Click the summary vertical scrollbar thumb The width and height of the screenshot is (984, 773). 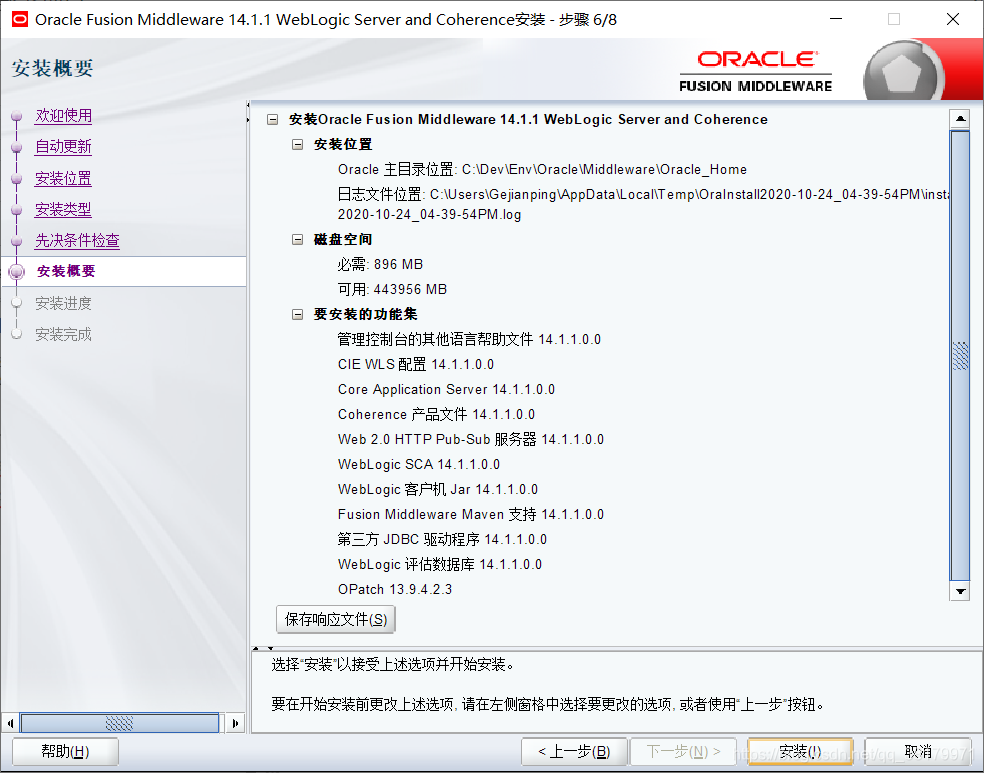pyautogui.click(x=960, y=355)
